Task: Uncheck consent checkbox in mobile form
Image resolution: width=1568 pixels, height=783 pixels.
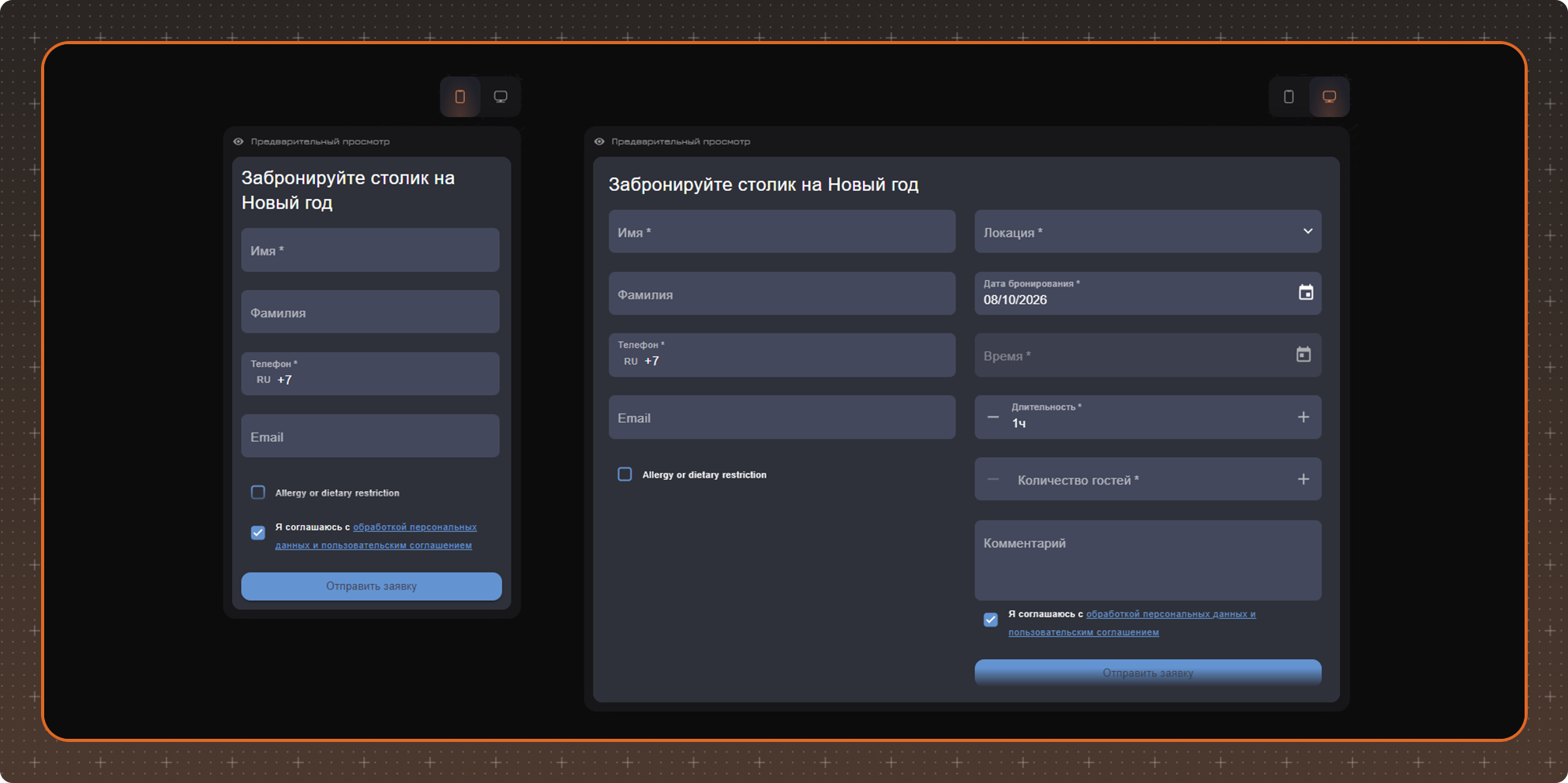Action: pos(258,533)
